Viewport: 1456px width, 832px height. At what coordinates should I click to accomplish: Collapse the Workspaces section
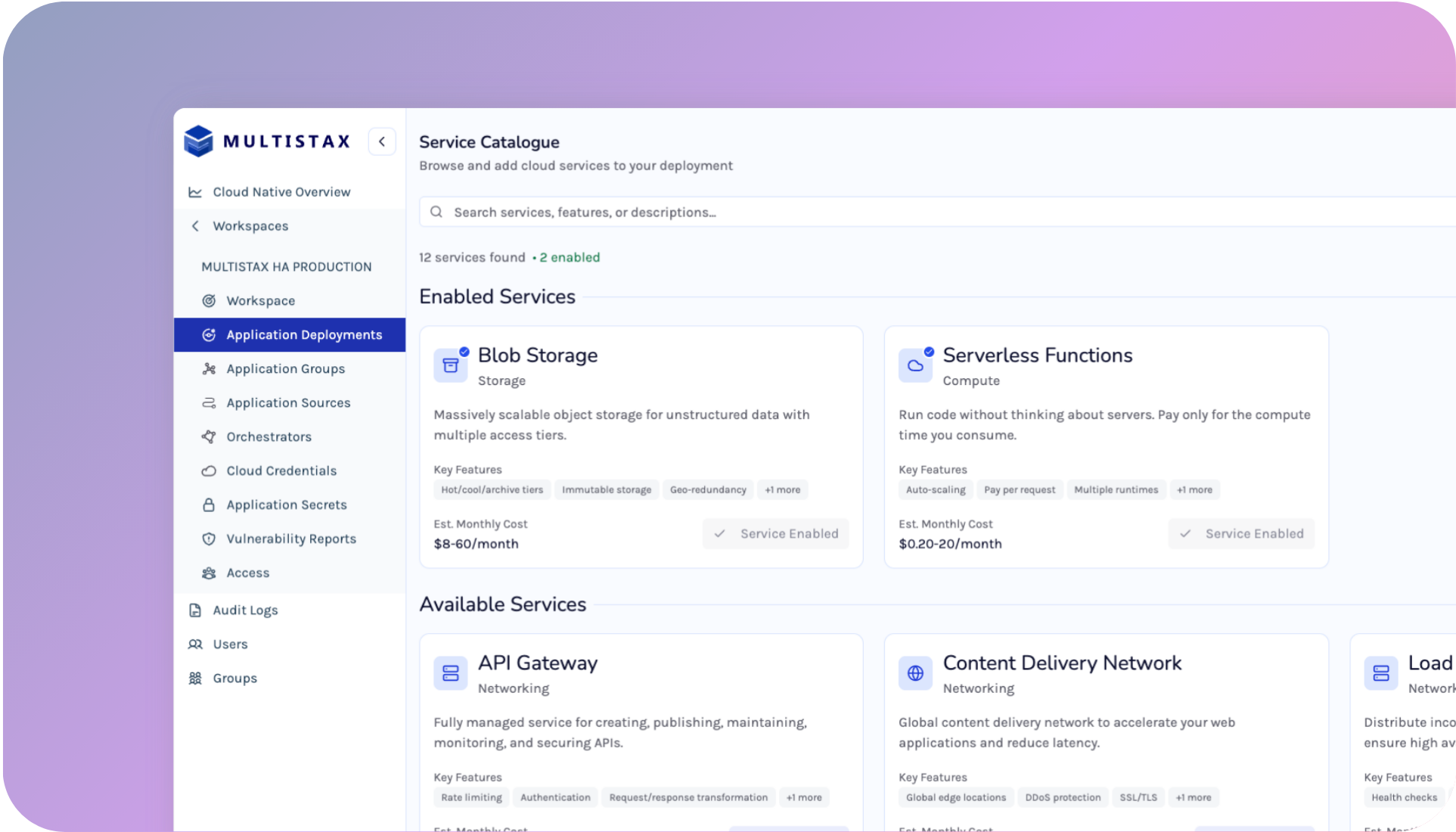(x=194, y=225)
